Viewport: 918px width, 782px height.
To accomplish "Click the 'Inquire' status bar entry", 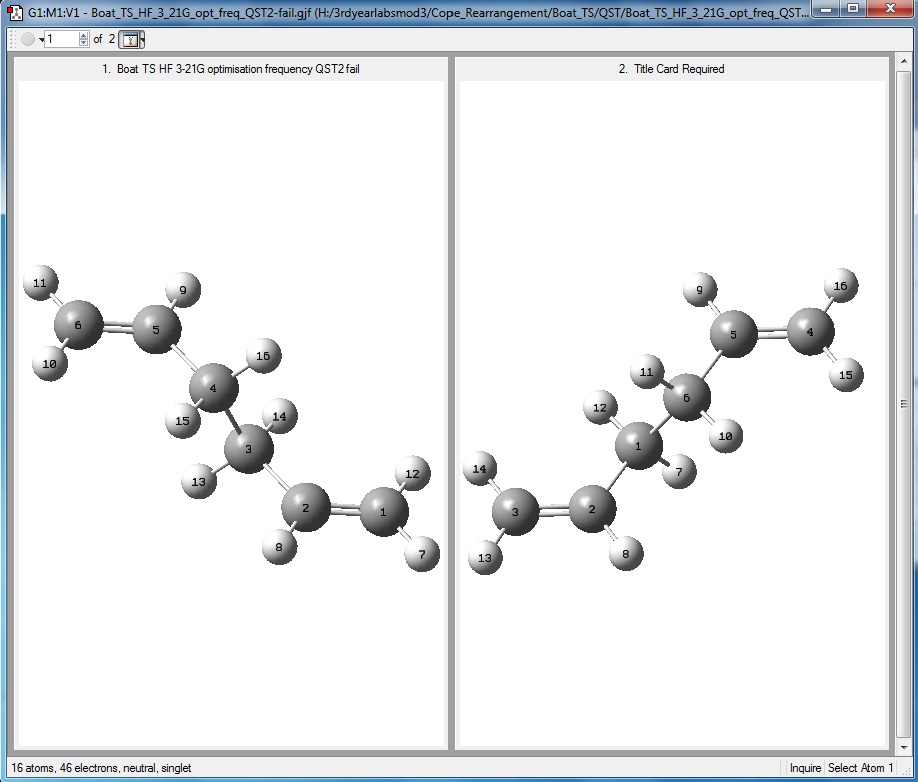I will pos(805,768).
